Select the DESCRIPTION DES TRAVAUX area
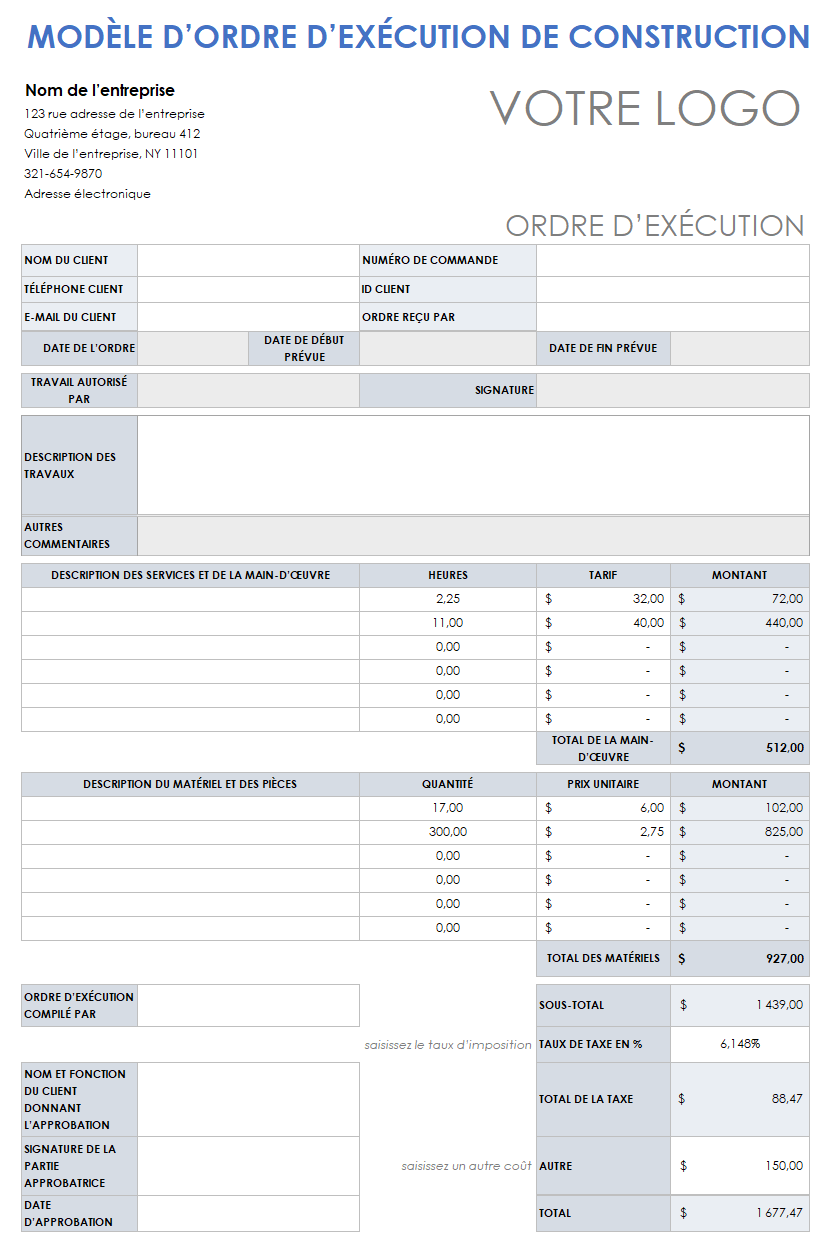The image size is (832, 1242). [475, 465]
